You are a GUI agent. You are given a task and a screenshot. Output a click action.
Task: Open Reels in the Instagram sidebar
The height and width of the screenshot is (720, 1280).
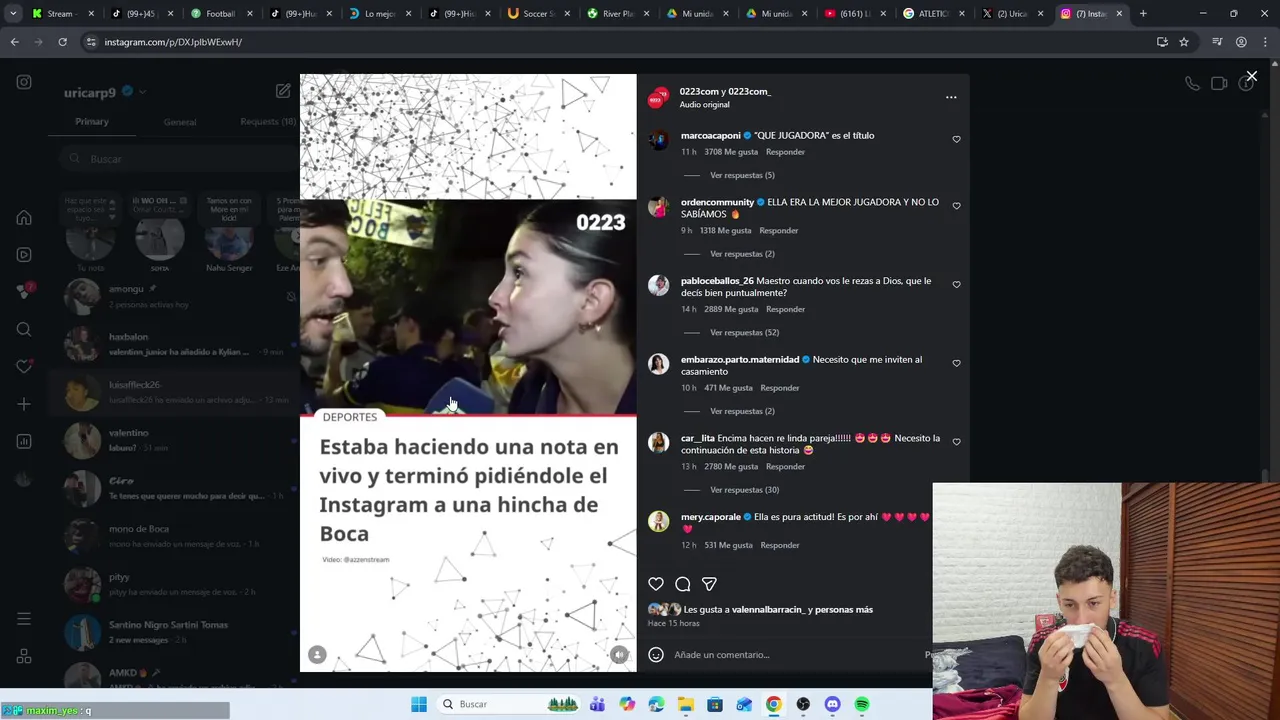click(x=24, y=255)
